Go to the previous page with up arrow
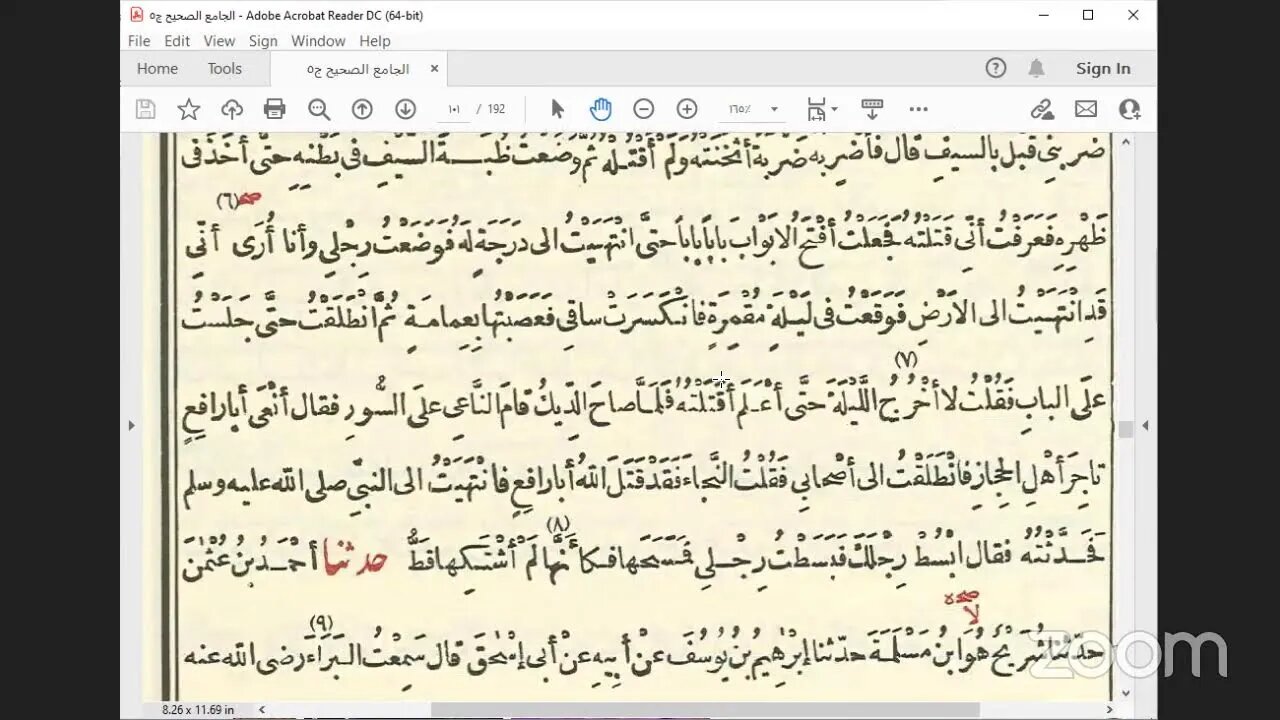This screenshot has width=1280, height=720. 362,109
